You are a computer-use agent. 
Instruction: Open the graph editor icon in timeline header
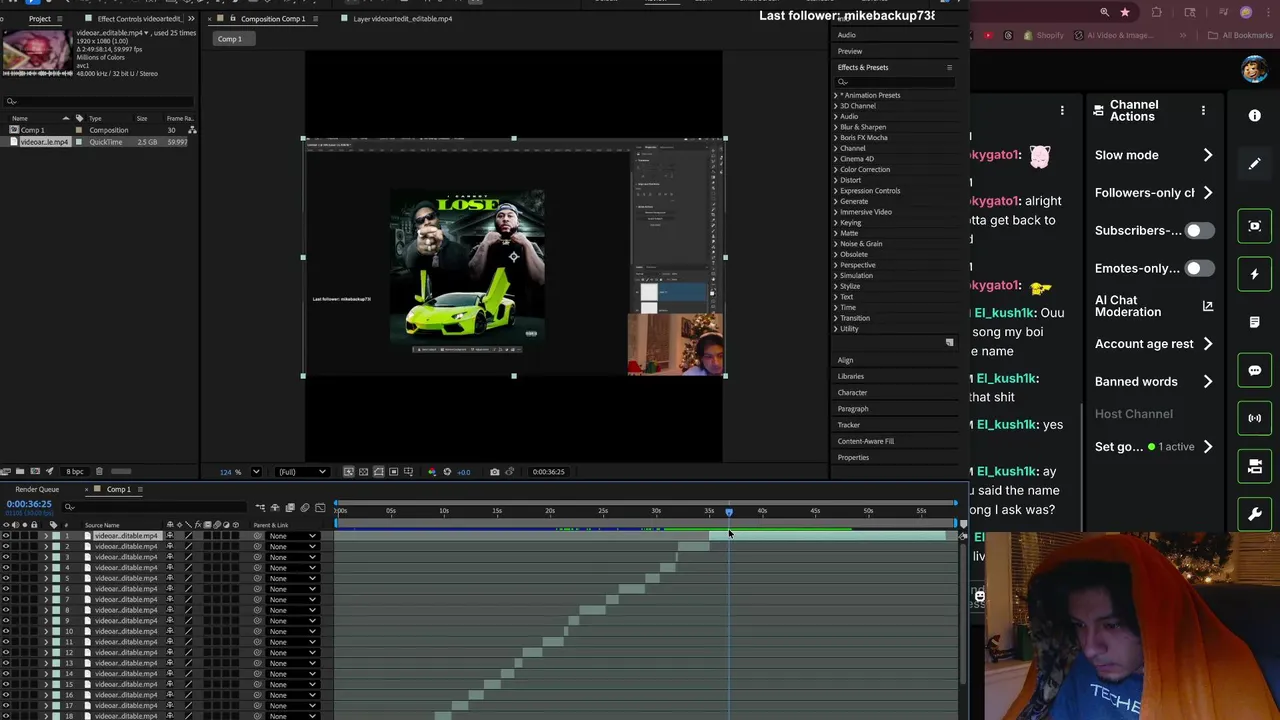click(320, 508)
